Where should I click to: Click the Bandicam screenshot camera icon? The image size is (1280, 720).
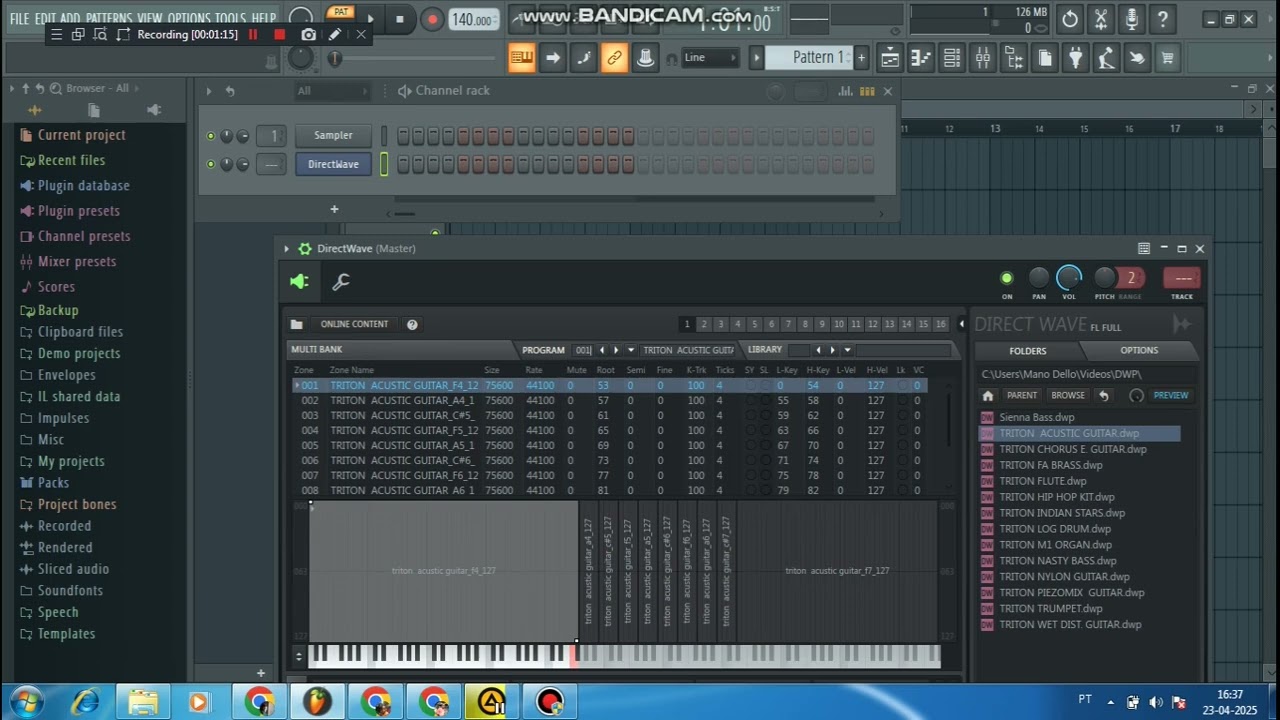(x=308, y=34)
